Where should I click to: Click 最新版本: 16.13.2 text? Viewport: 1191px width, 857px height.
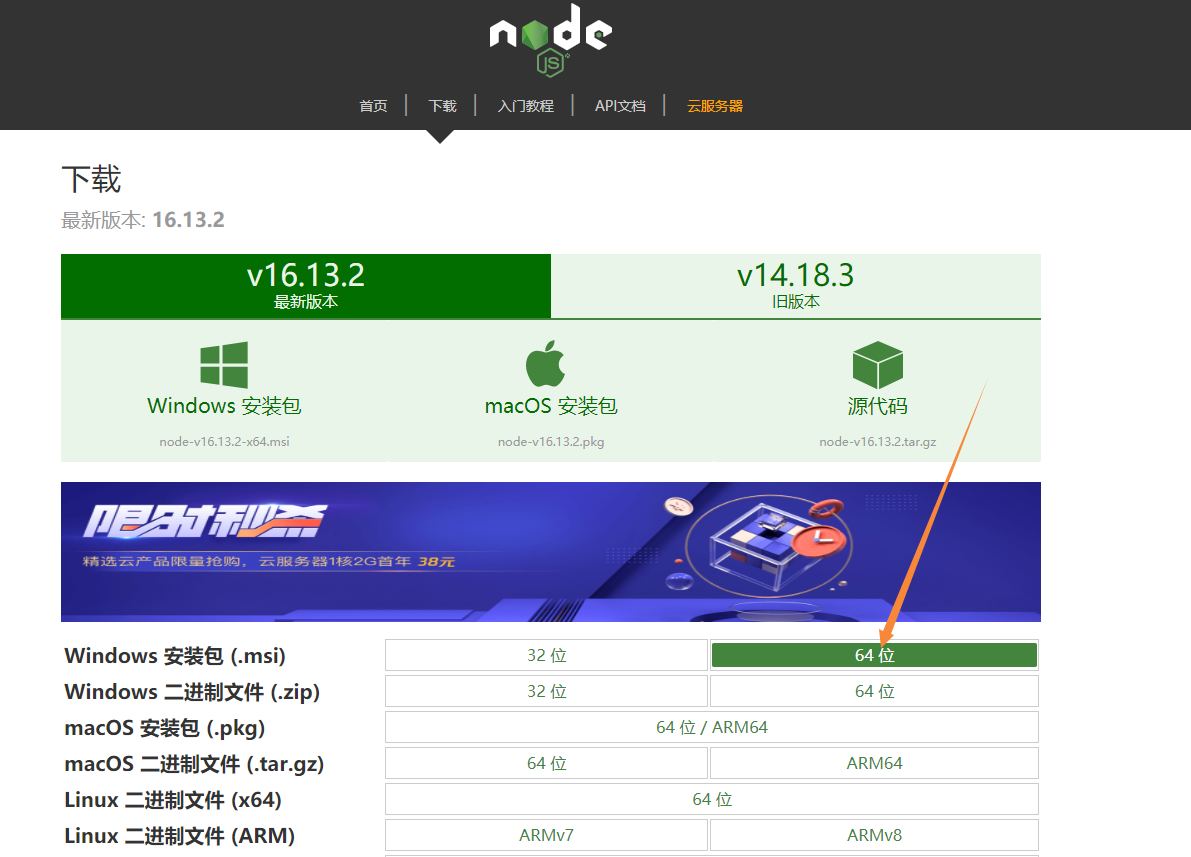(143, 220)
